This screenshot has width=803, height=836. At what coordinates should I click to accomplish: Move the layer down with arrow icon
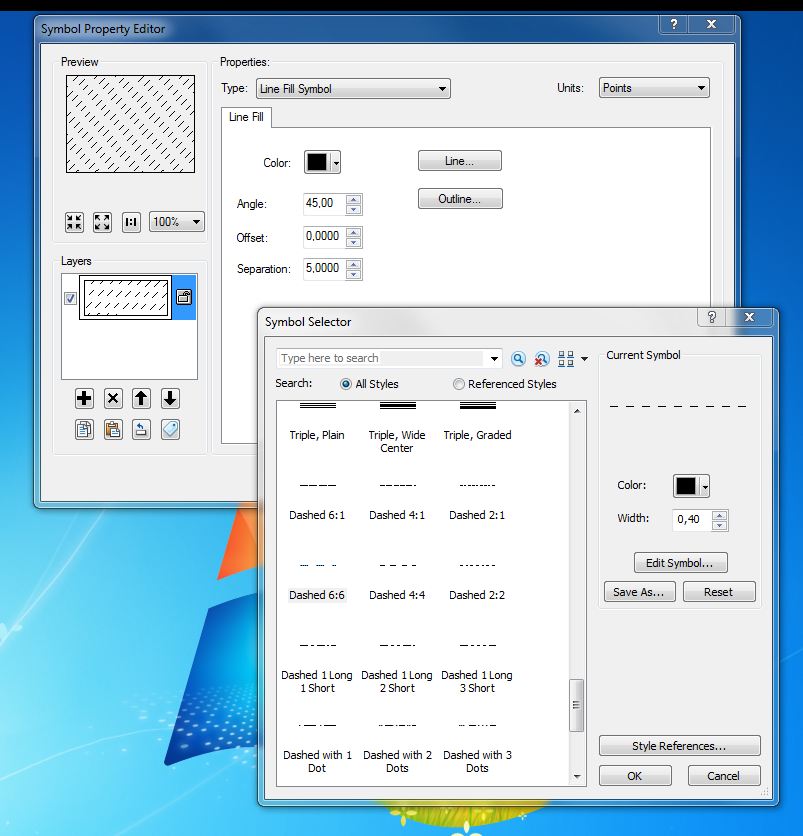tap(170, 398)
